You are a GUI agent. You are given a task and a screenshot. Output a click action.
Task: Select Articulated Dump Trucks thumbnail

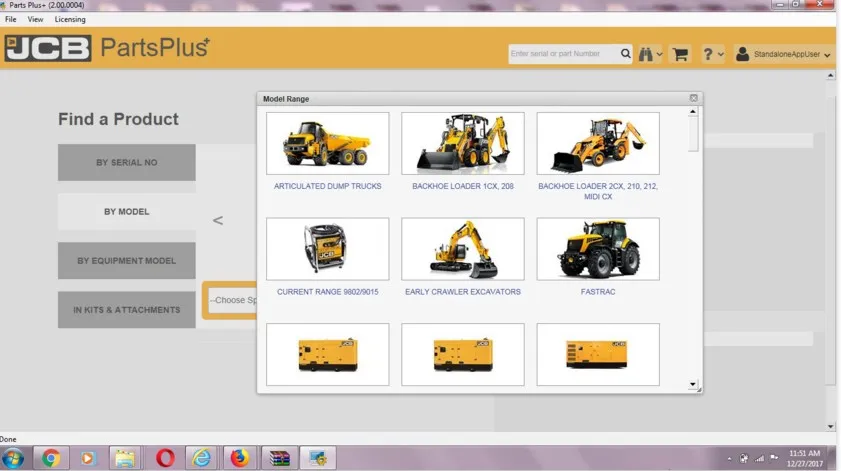[327, 144]
